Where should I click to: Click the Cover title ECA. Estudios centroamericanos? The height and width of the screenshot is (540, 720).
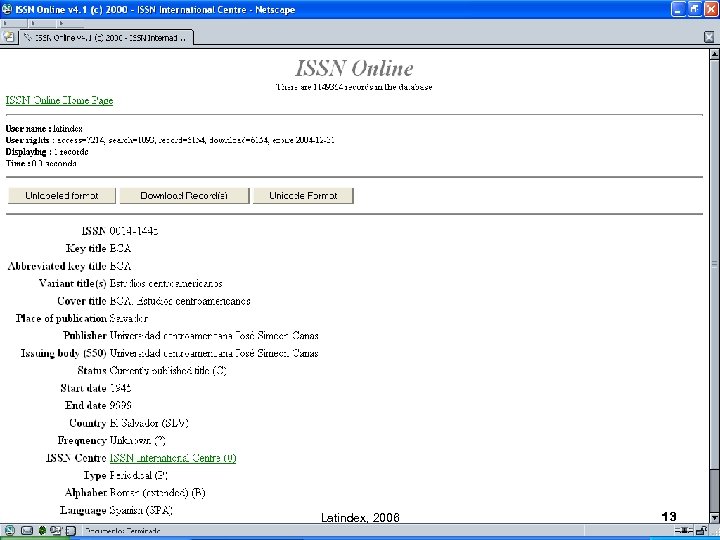pos(180,301)
